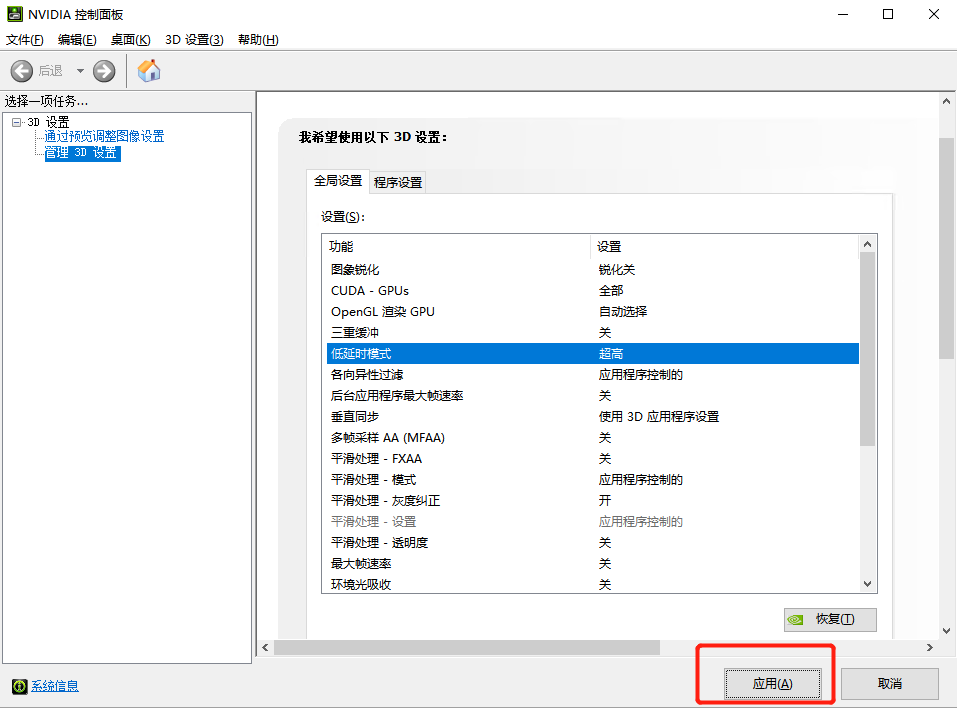This screenshot has width=957, height=709.
Task: Minimize the NVIDIA 控制面板 window
Action: point(843,14)
